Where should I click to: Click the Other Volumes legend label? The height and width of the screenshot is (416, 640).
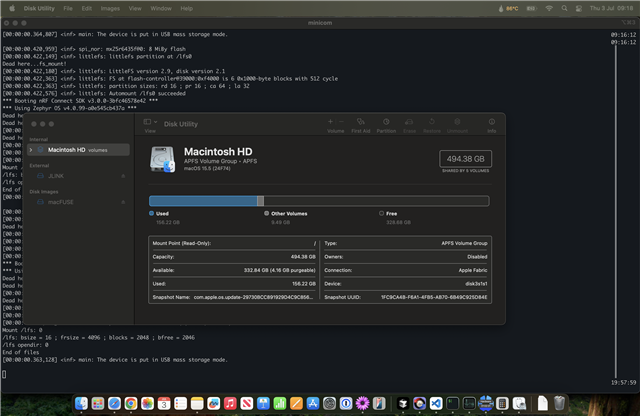(289, 214)
